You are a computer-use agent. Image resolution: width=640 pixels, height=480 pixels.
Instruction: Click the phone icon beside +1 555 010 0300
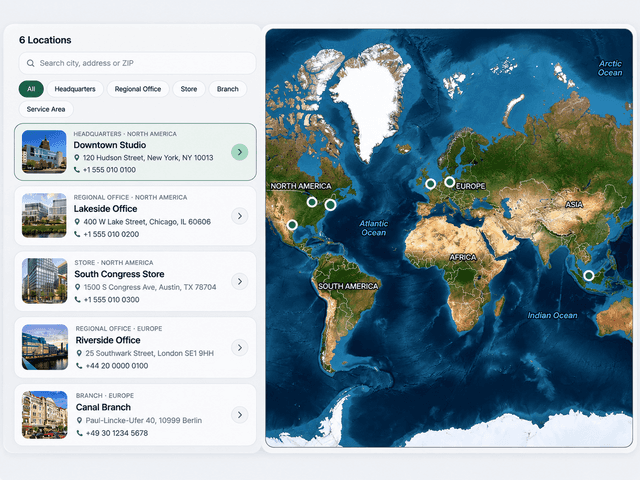[78, 300]
